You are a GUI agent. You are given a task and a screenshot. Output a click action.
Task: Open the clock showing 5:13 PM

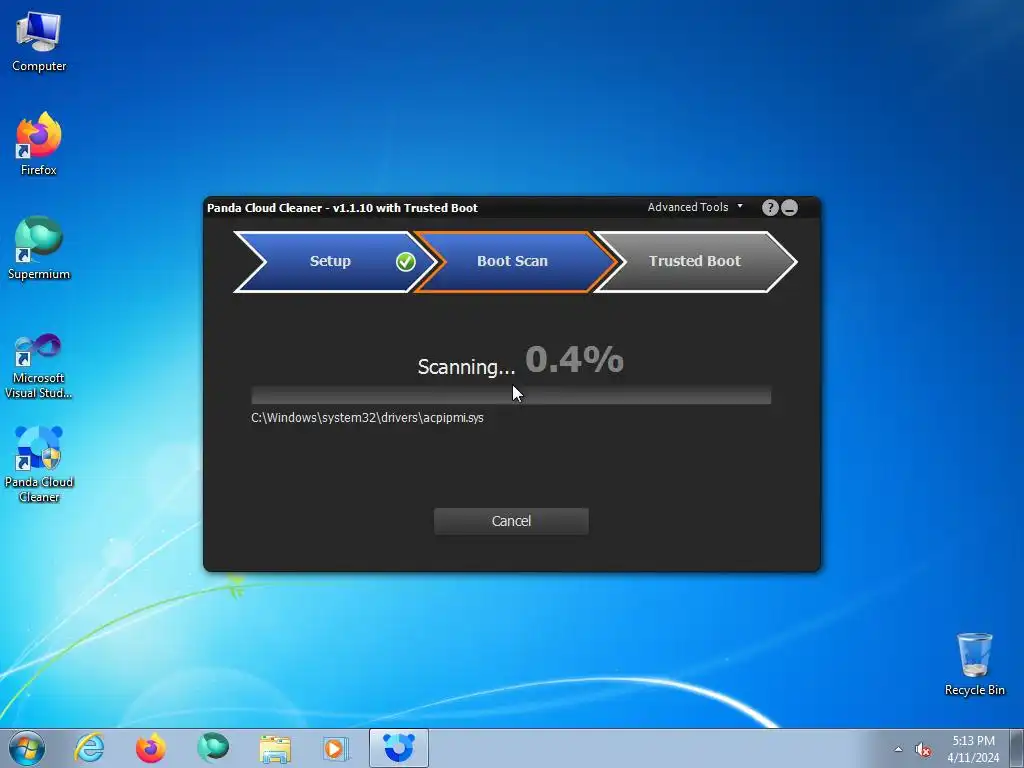point(973,749)
